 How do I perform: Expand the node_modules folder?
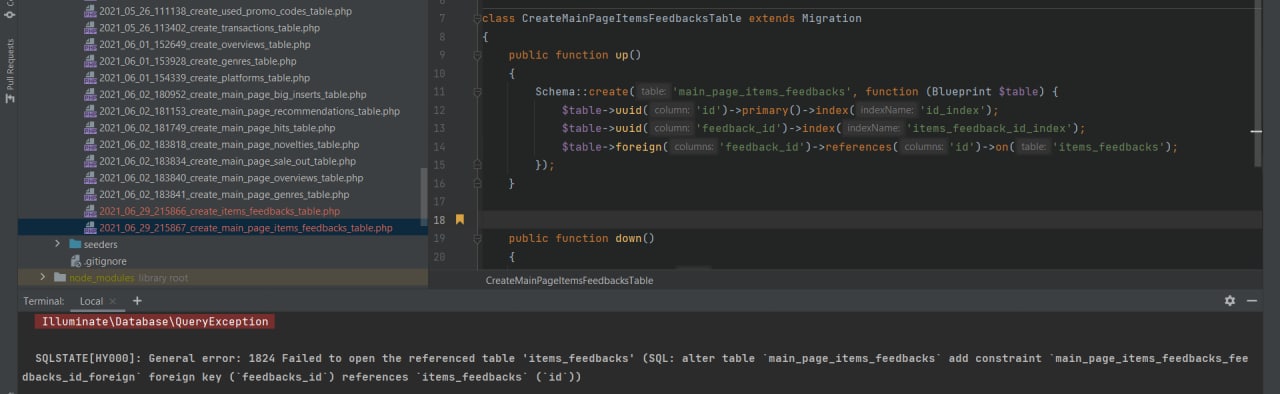[x=42, y=277]
